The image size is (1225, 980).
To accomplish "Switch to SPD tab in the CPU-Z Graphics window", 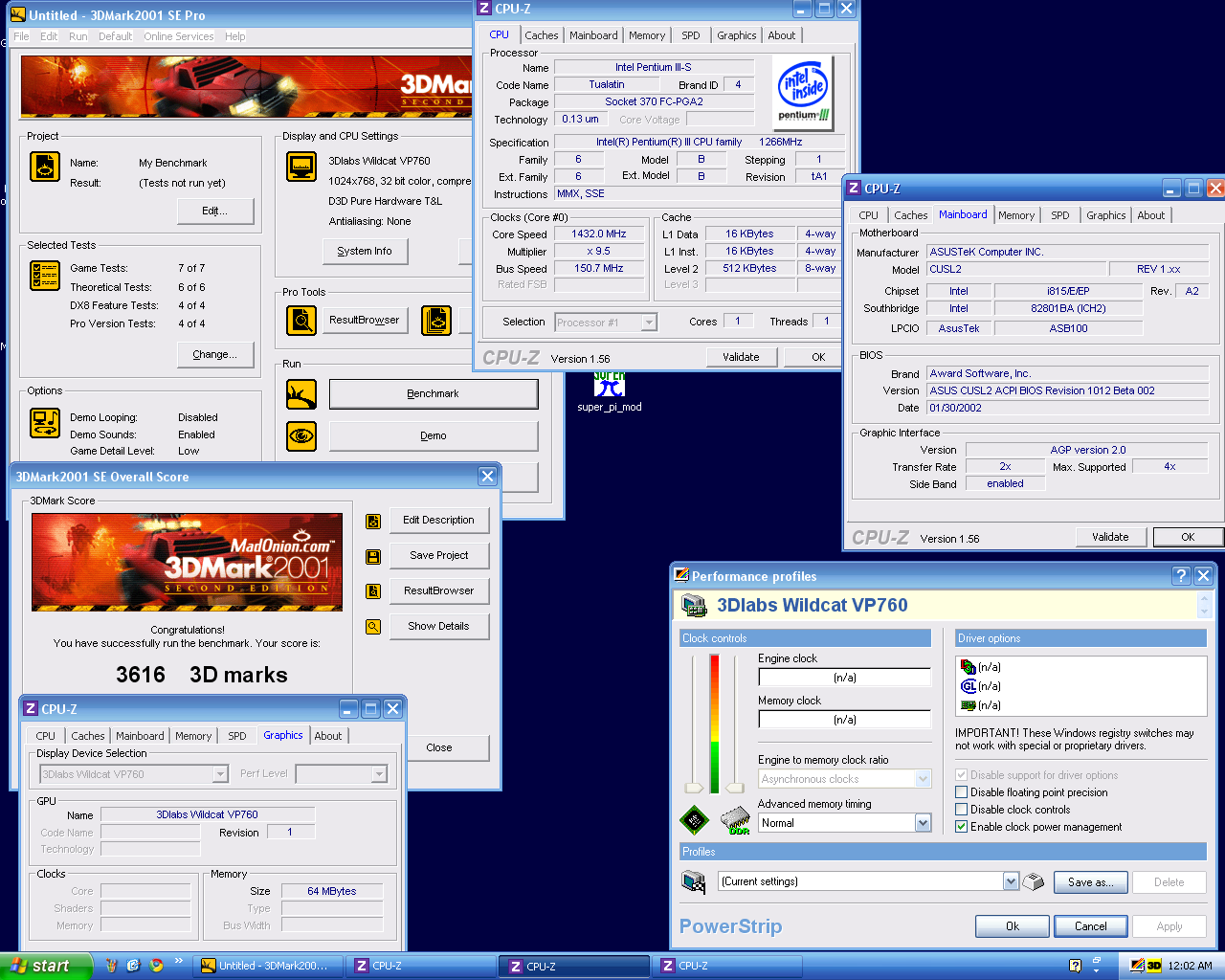I will (x=237, y=736).
